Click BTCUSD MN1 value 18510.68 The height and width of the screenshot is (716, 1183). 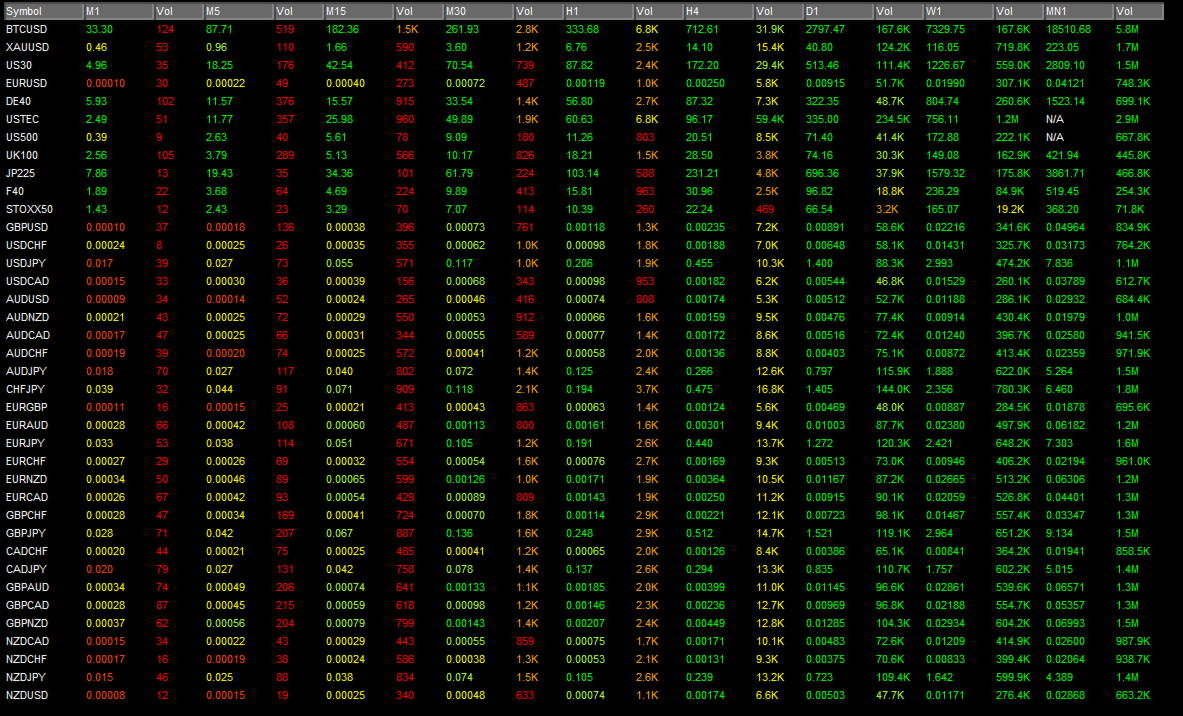coord(1068,29)
